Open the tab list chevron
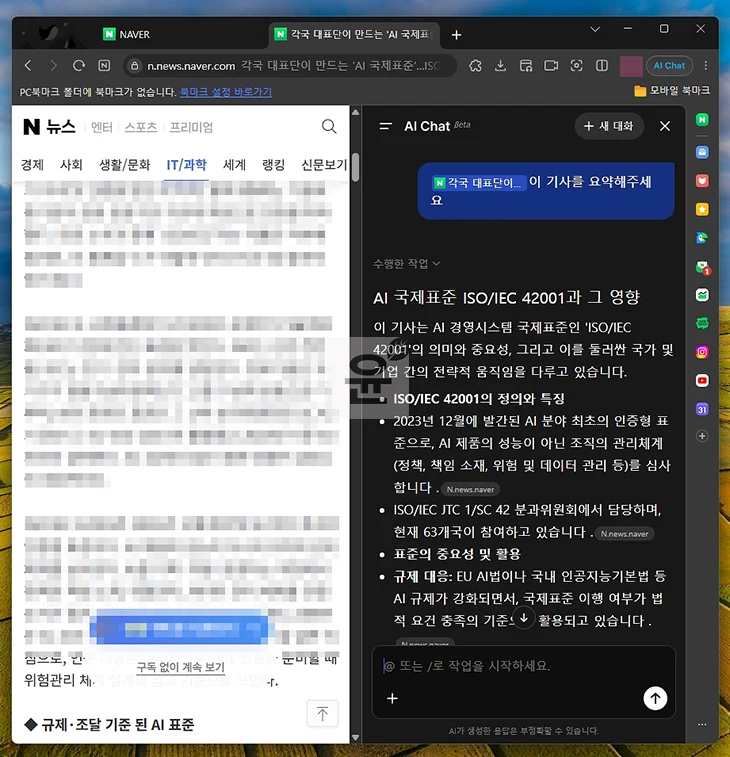 click(x=595, y=29)
